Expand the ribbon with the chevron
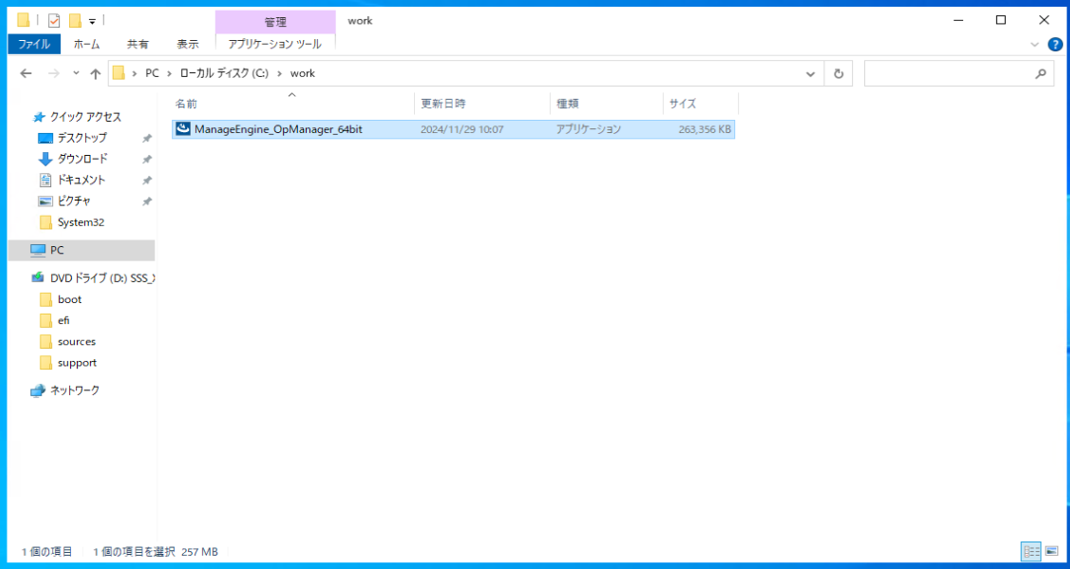Viewport: 1070px width, 569px height. point(1034,44)
